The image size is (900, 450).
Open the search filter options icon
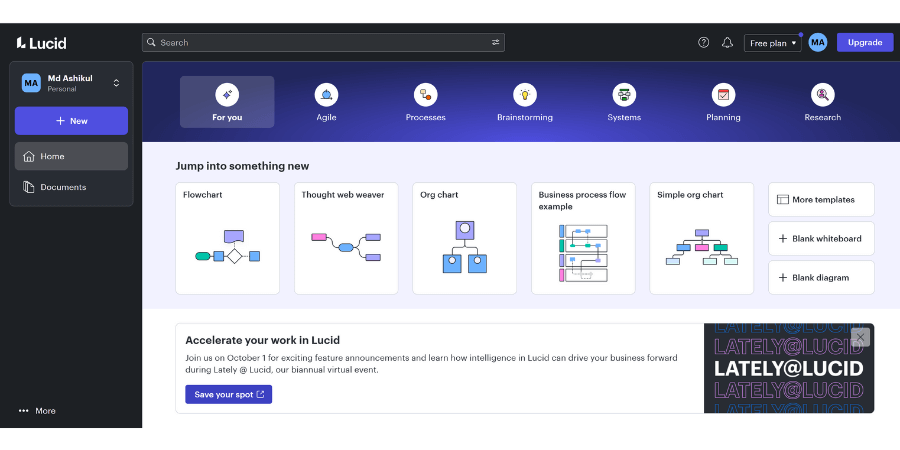point(495,42)
